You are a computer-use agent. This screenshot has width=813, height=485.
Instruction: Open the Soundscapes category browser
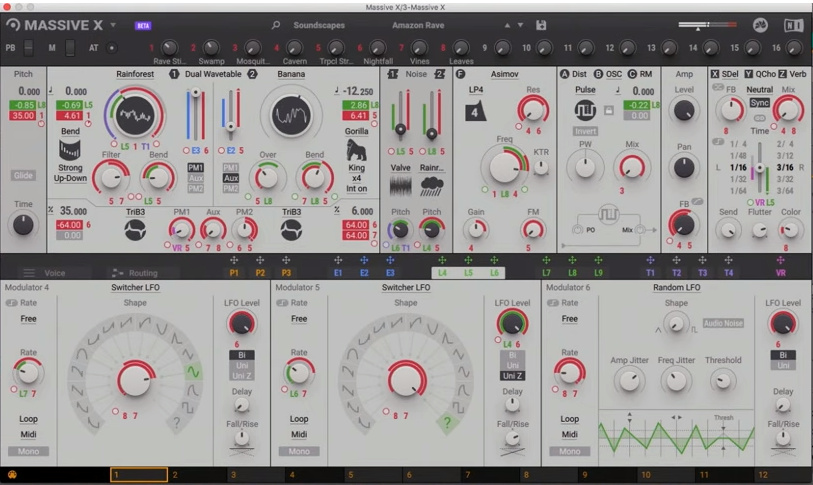pos(319,25)
